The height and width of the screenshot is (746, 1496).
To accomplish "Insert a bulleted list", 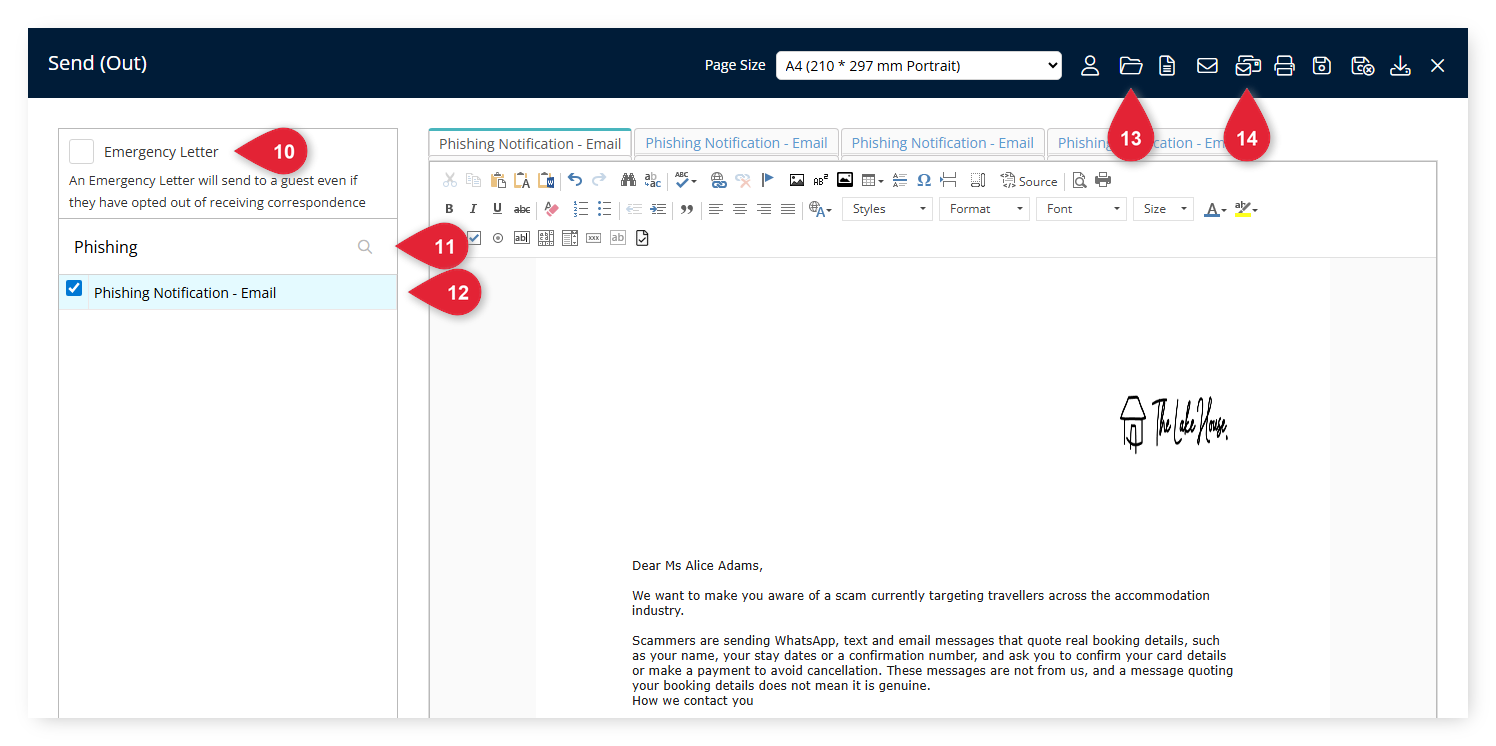I will click(604, 209).
